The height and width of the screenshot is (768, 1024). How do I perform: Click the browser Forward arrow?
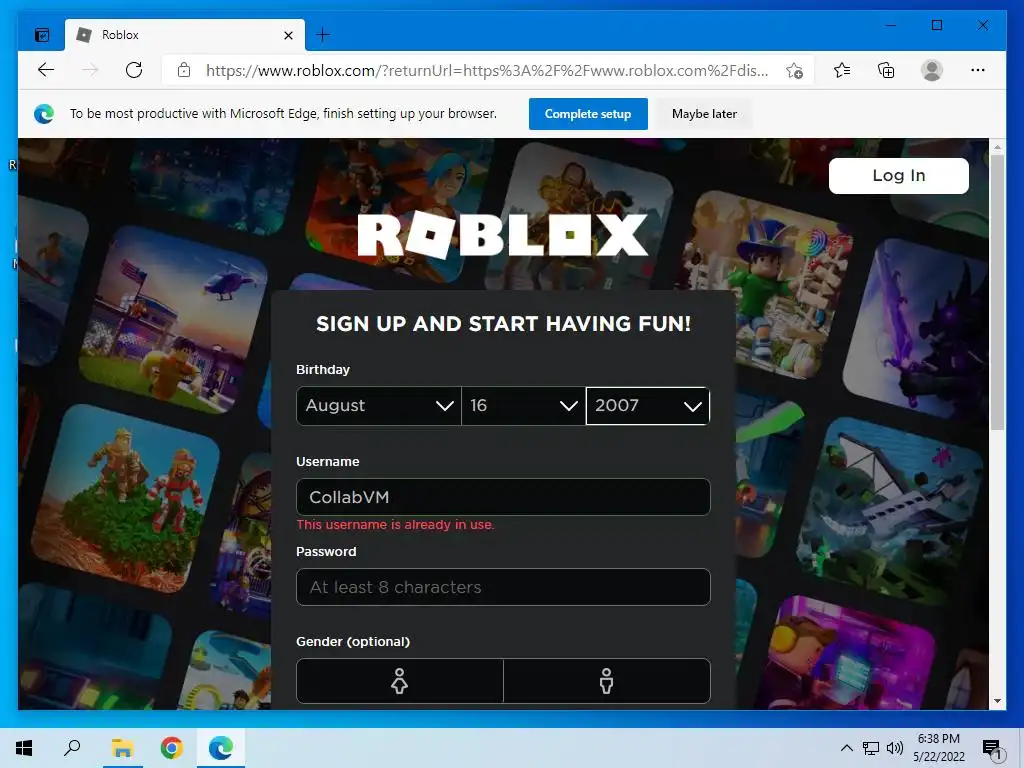tap(90, 70)
